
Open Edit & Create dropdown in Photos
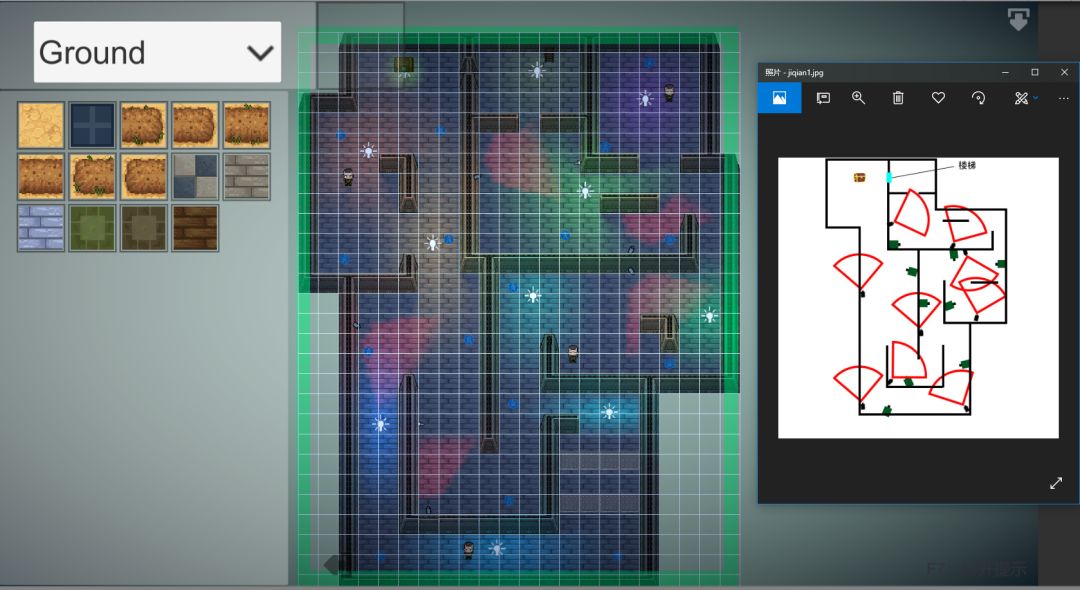point(1026,98)
